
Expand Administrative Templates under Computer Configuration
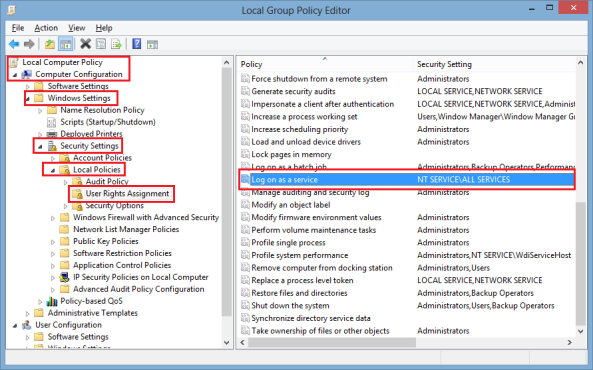[x=28, y=314]
